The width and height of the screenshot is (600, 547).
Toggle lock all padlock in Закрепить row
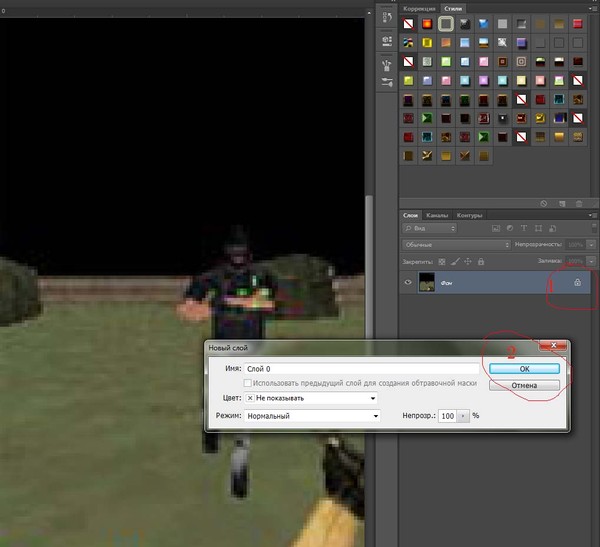tap(481, 261)
